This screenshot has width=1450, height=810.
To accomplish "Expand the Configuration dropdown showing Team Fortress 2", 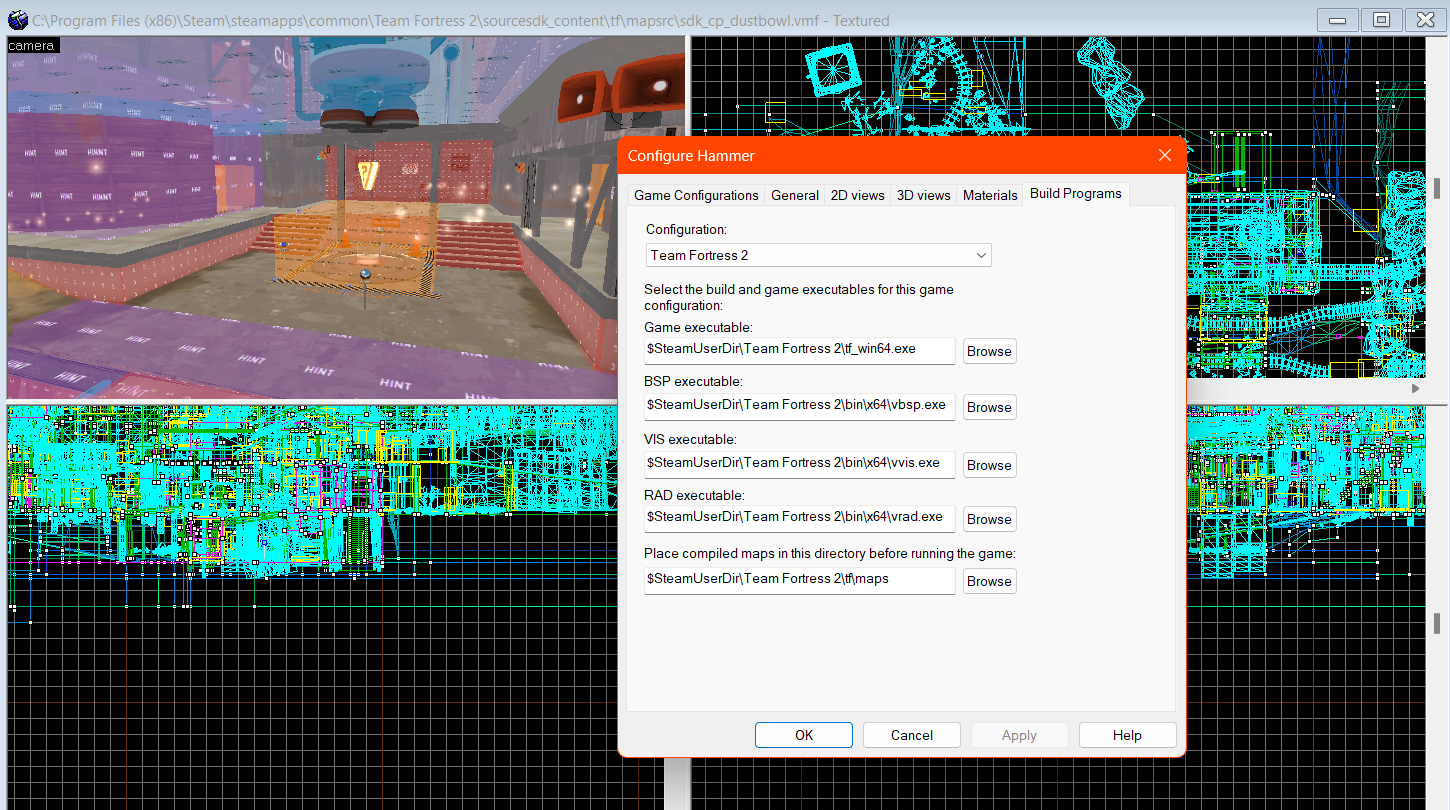I will [818, 255].
